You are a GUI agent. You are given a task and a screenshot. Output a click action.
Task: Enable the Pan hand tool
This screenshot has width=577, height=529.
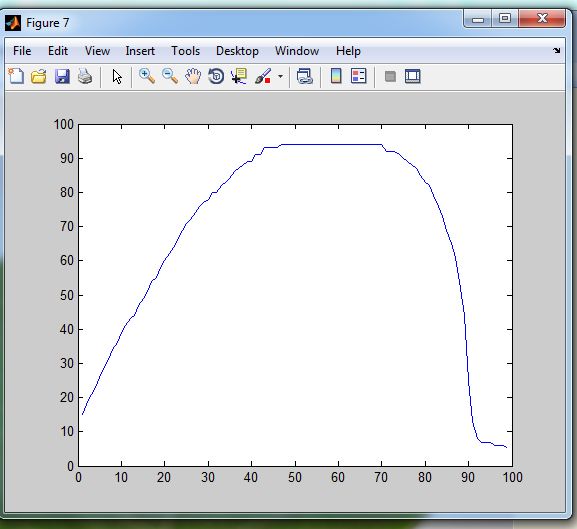193,76
